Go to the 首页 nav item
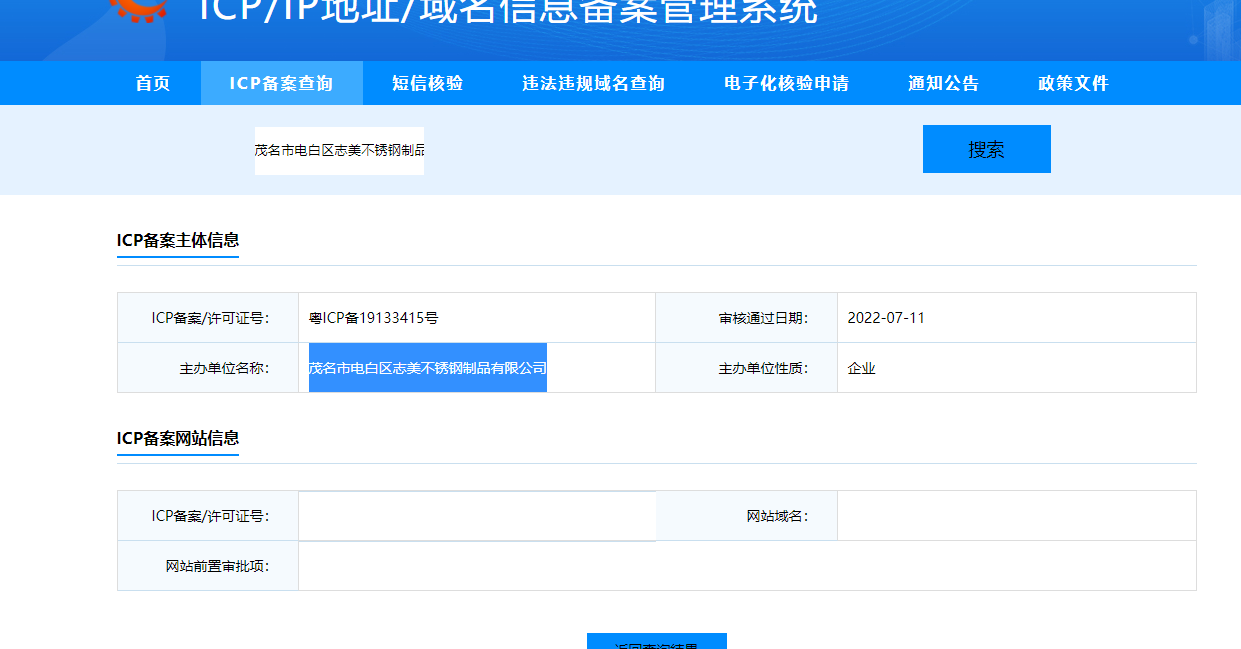The width and height of the screenshot is (1241, 649). coord(153,83)
